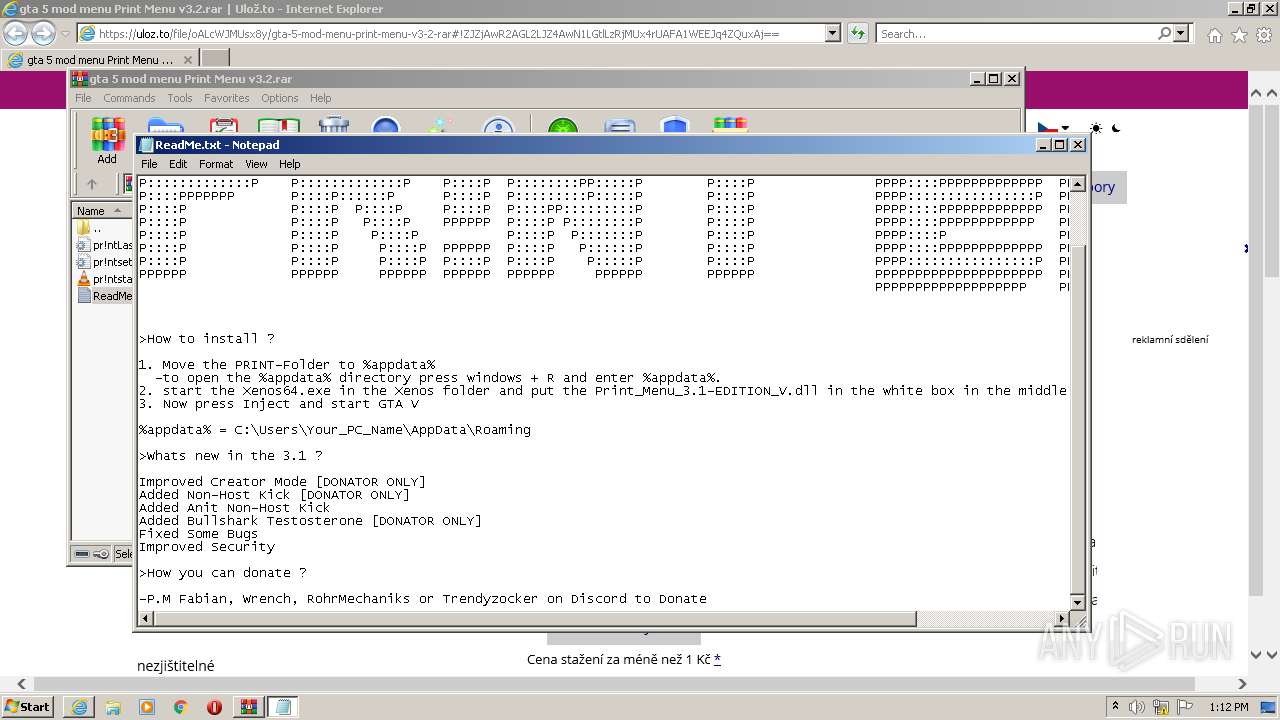Open IE Tools gear icon
The height and width of the screenshot is (720, 1280).
1263,34
